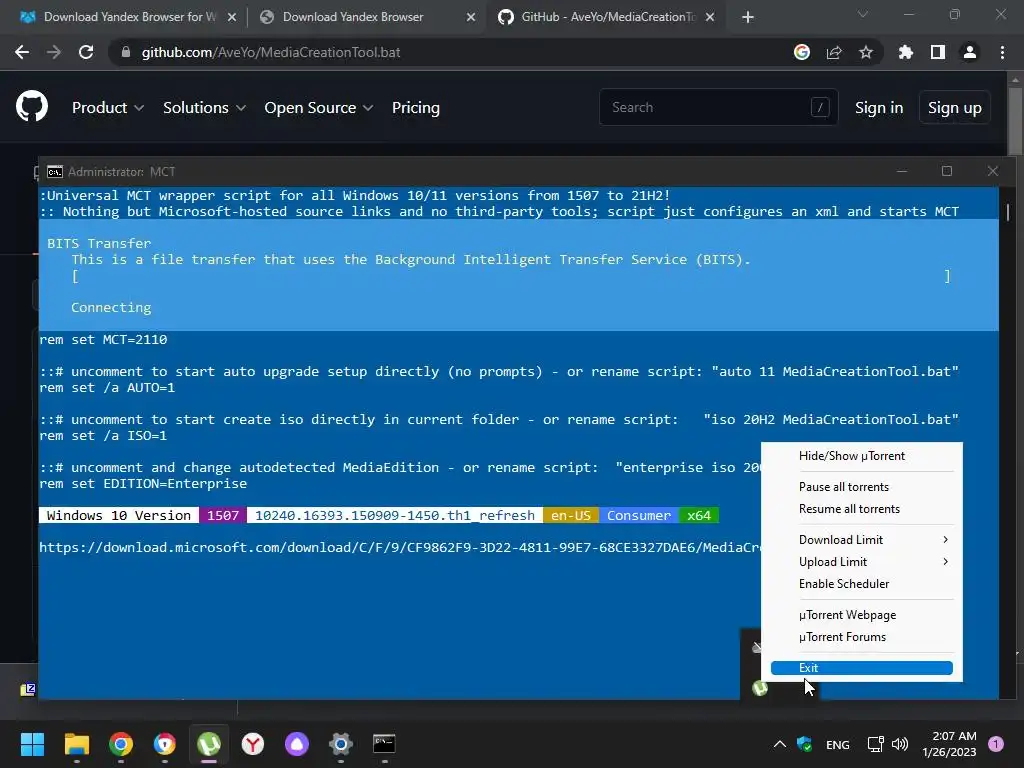Click the 'Connecting' status text
The height and width of the screenshot is (768, 1024).
coord(111,308)
